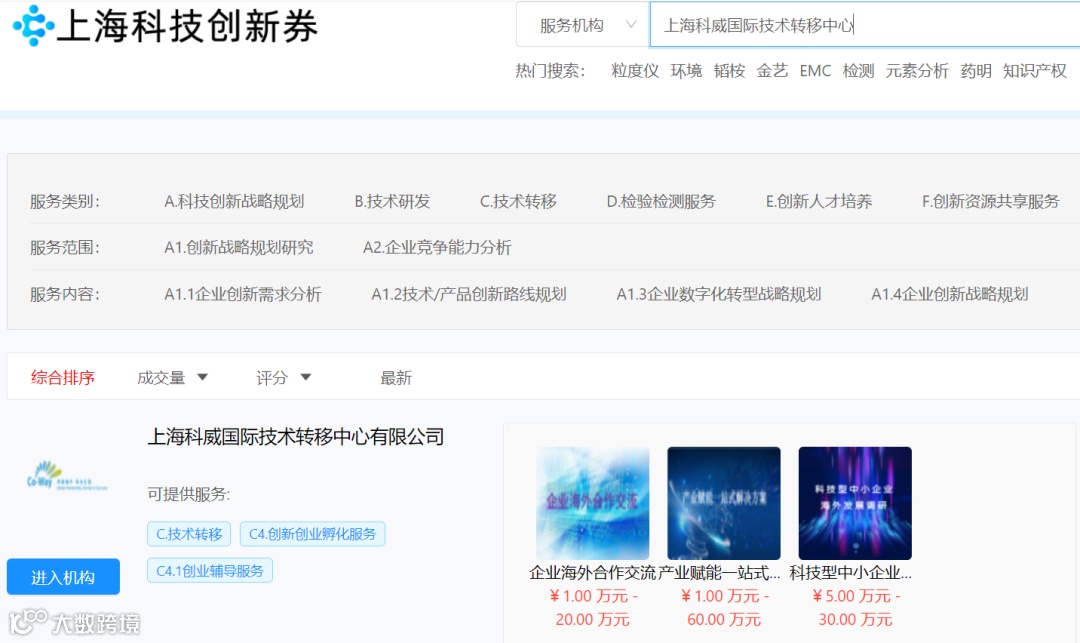Search hot keyword 元素分析
Image resolution: width=1080 pixels, height=643 pixels.
[x=917, y=71]
